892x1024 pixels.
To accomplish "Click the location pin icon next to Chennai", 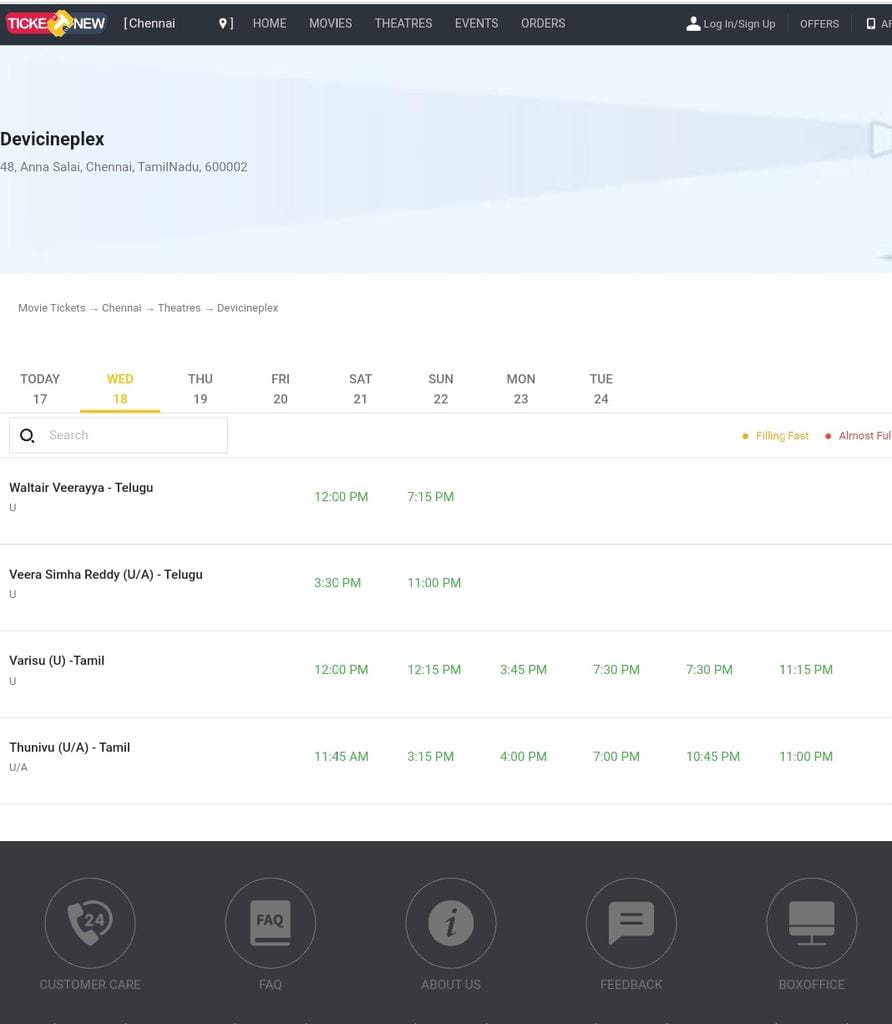I will tap(223, 24).
